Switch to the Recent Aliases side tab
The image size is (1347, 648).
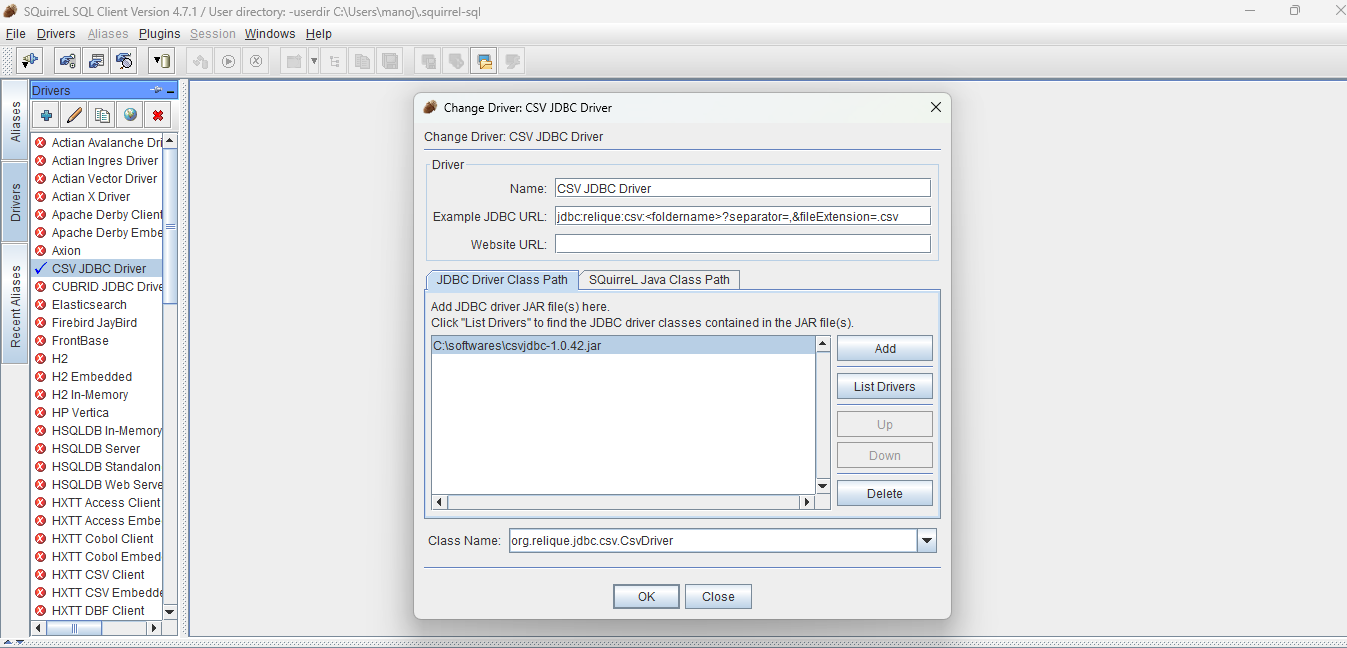pyautogui.click(x=15, y=306)
